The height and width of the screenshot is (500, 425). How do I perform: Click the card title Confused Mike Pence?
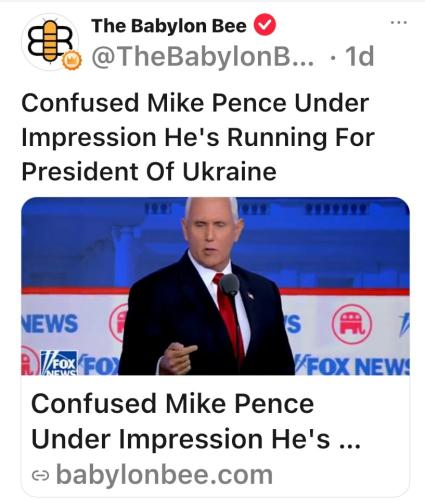pos(172,404)
